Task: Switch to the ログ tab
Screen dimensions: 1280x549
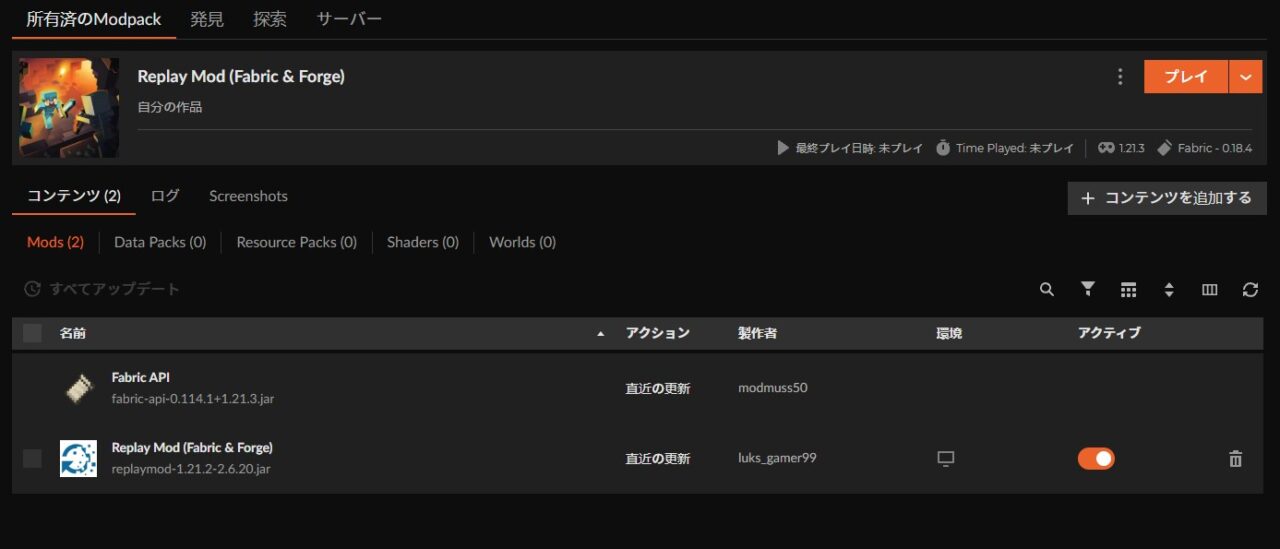Action: (x=165, y=196)
